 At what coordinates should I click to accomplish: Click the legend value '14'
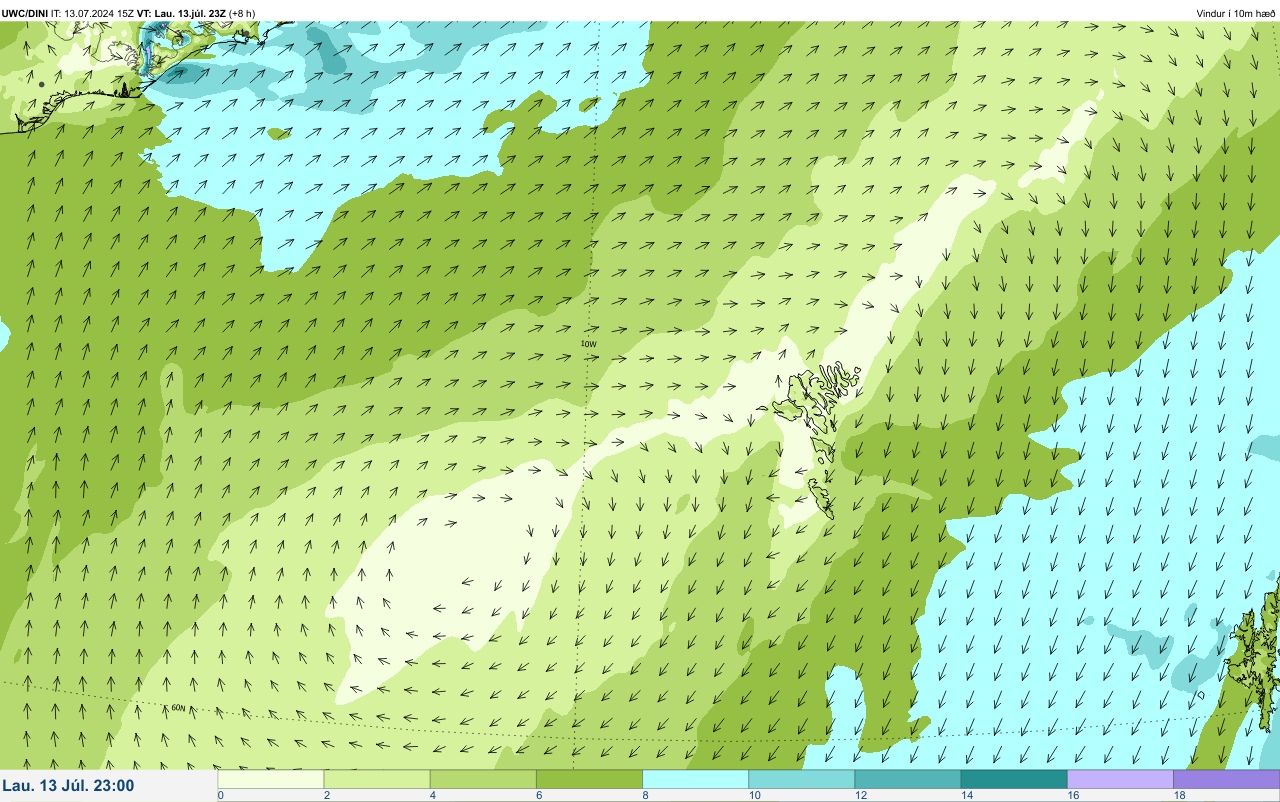pos(966,796)
